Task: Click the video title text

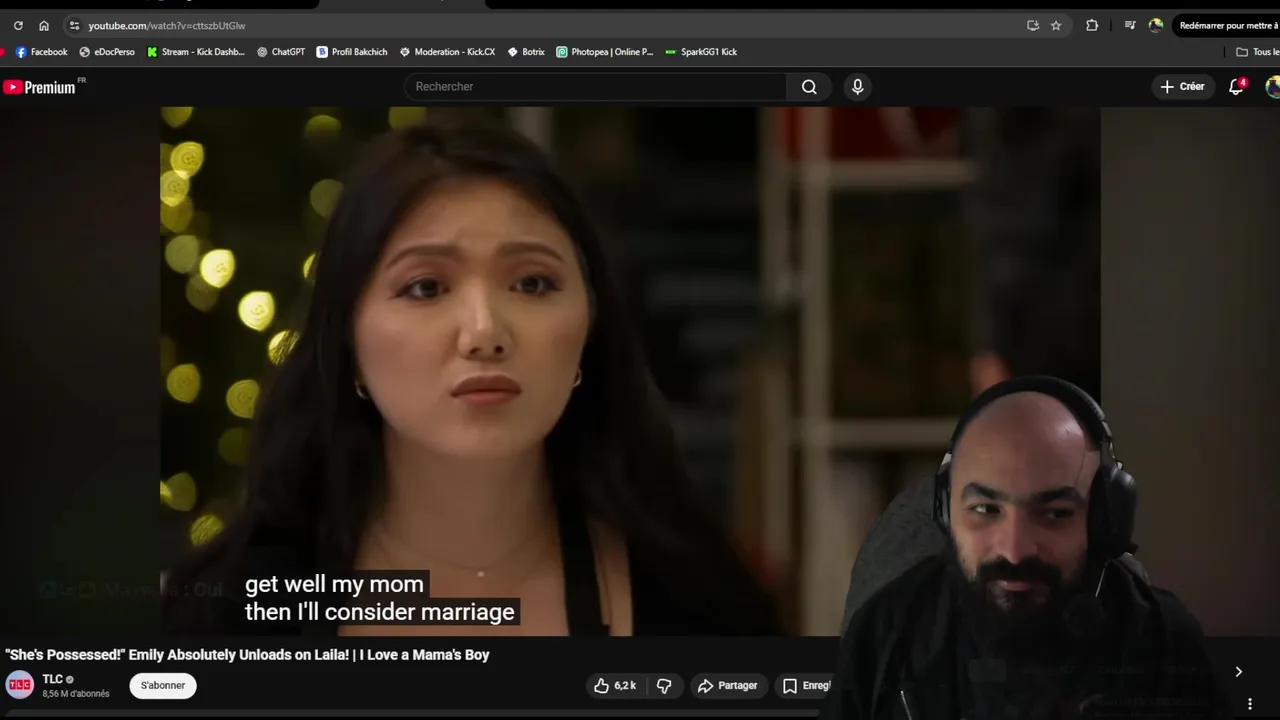Action: tap(247, 655)
